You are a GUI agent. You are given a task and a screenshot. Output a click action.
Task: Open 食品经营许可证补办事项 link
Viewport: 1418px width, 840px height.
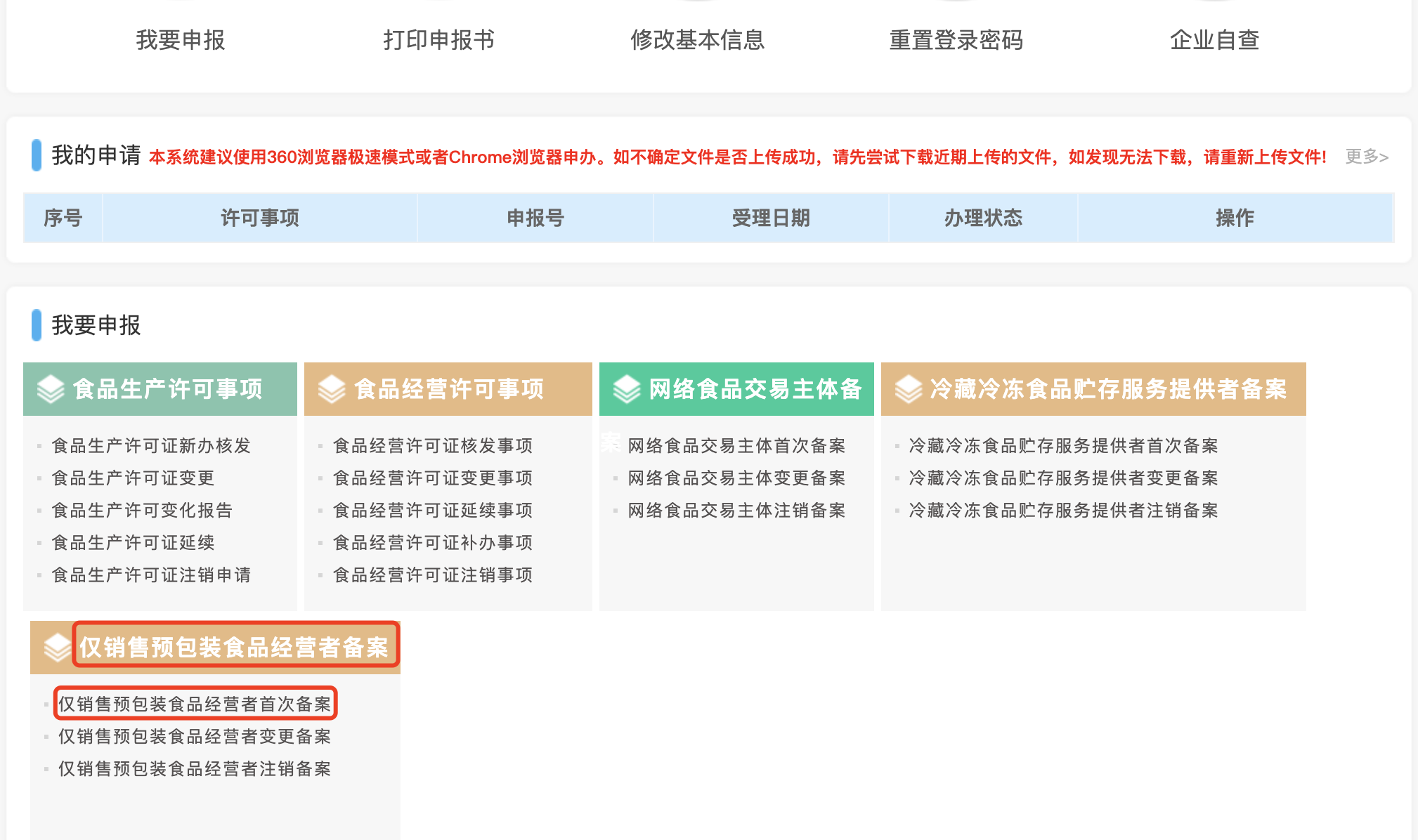432,543
